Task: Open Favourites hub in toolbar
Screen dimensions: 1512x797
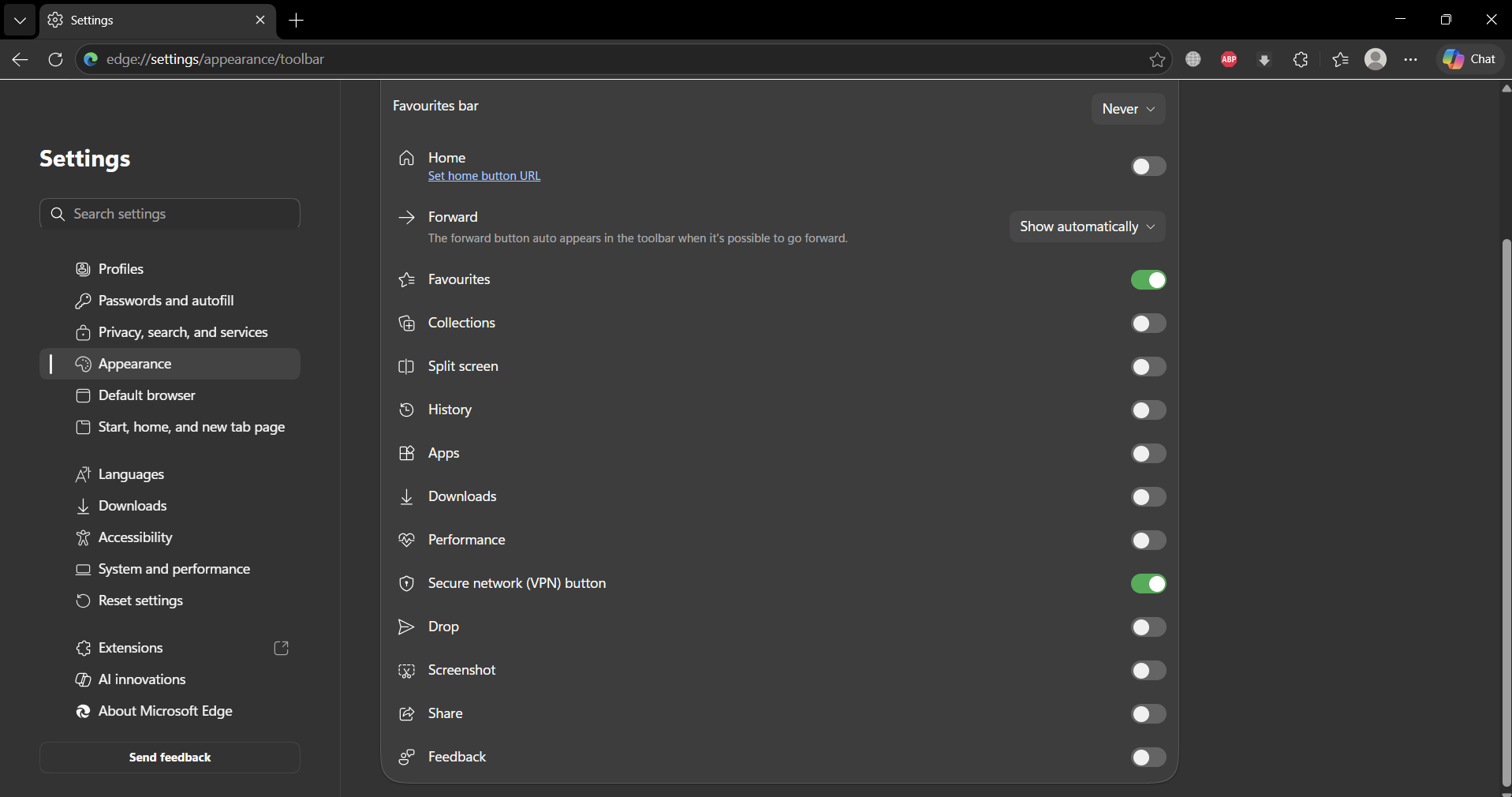Action: pyautogui.click(x=1340, y=59)
